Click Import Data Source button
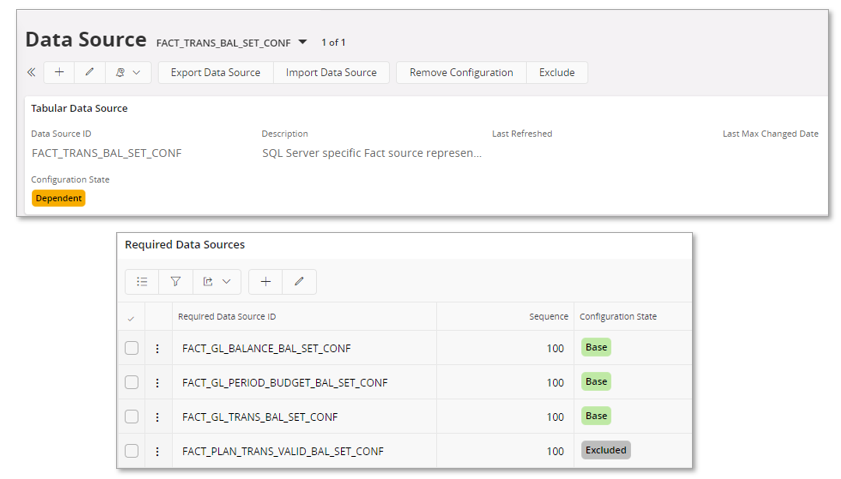841x479 pixels. (x=331, y=72)
